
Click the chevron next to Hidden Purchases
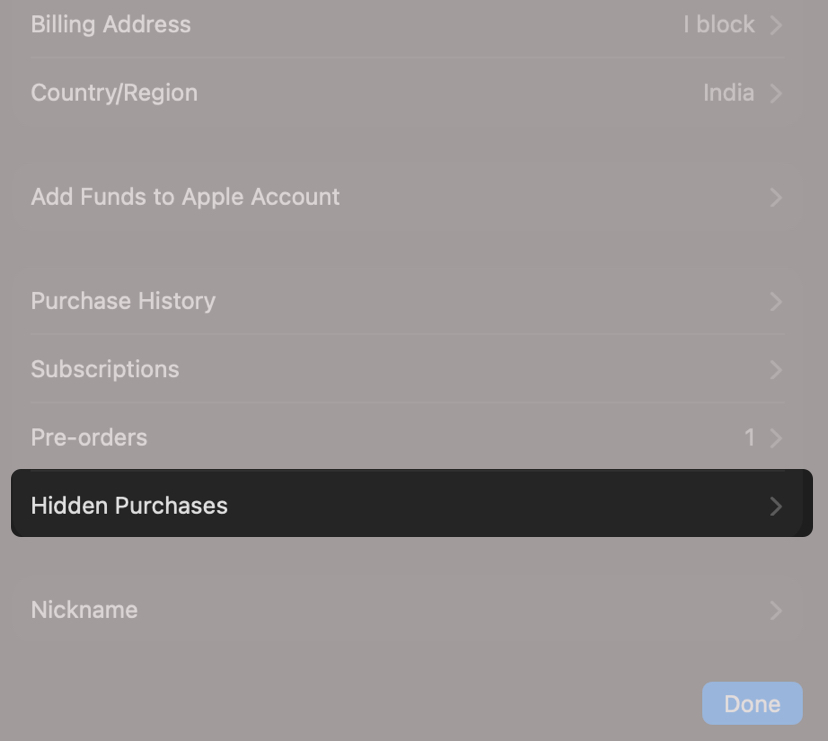(x=776, y=506)
